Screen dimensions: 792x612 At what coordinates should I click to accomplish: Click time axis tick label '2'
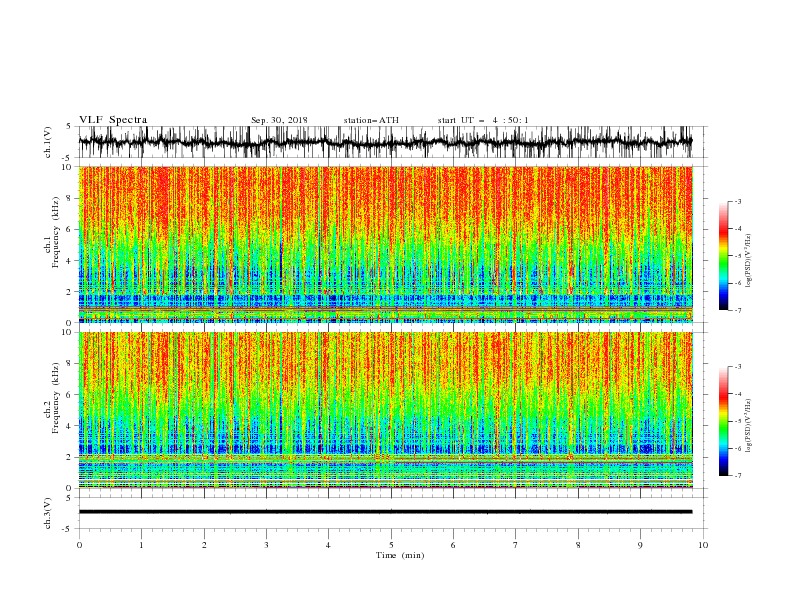click(x=204, y=545)
